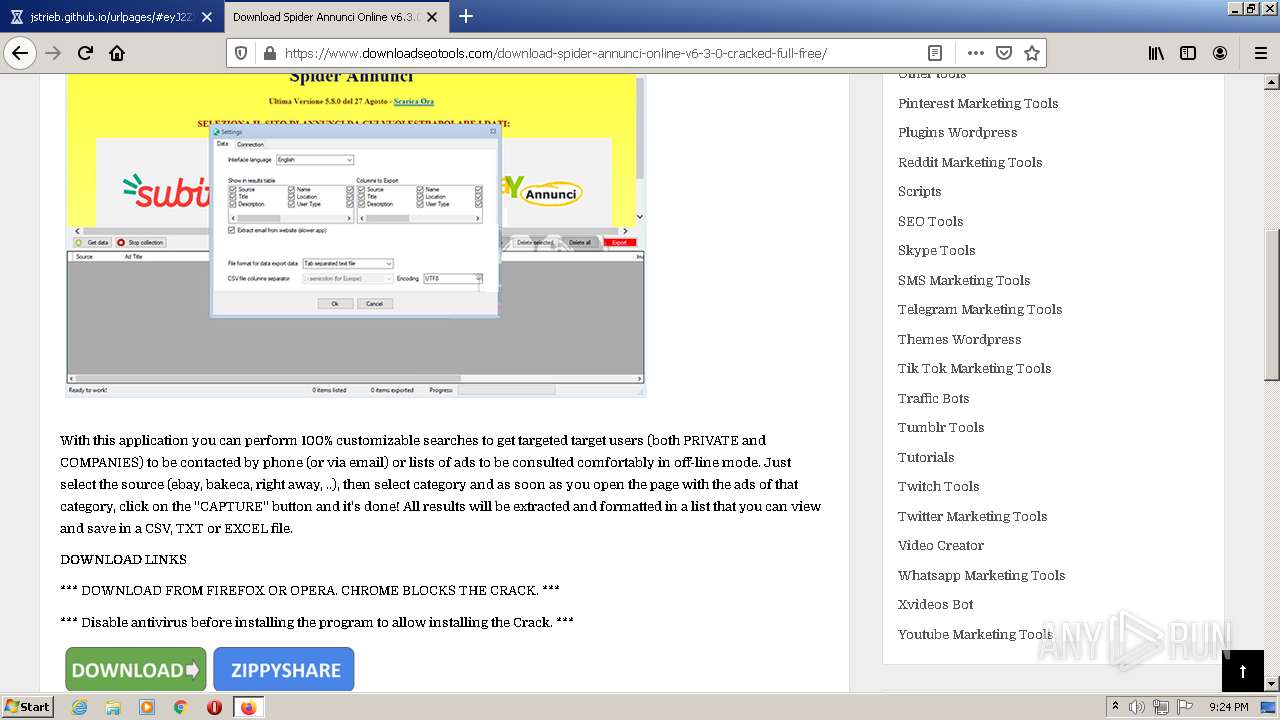Open the Windows Start menu
This screenshot has height=720, width=1280.
(x=27, y=706)
